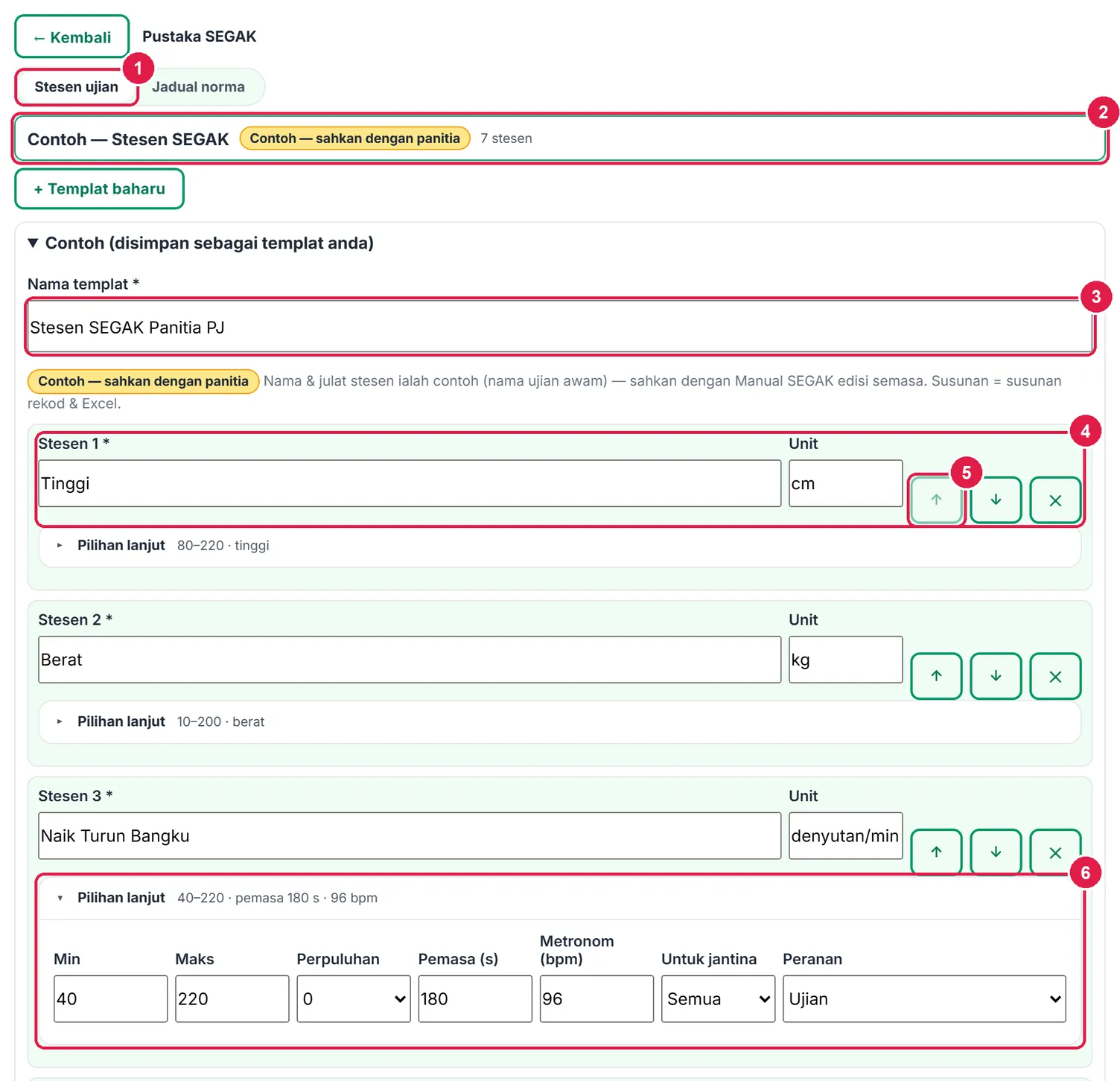Click the Stesen 2 unit field kg
Viewport: 1120px width, 1081px height.
pyautogui.click(x=845, y=660)
